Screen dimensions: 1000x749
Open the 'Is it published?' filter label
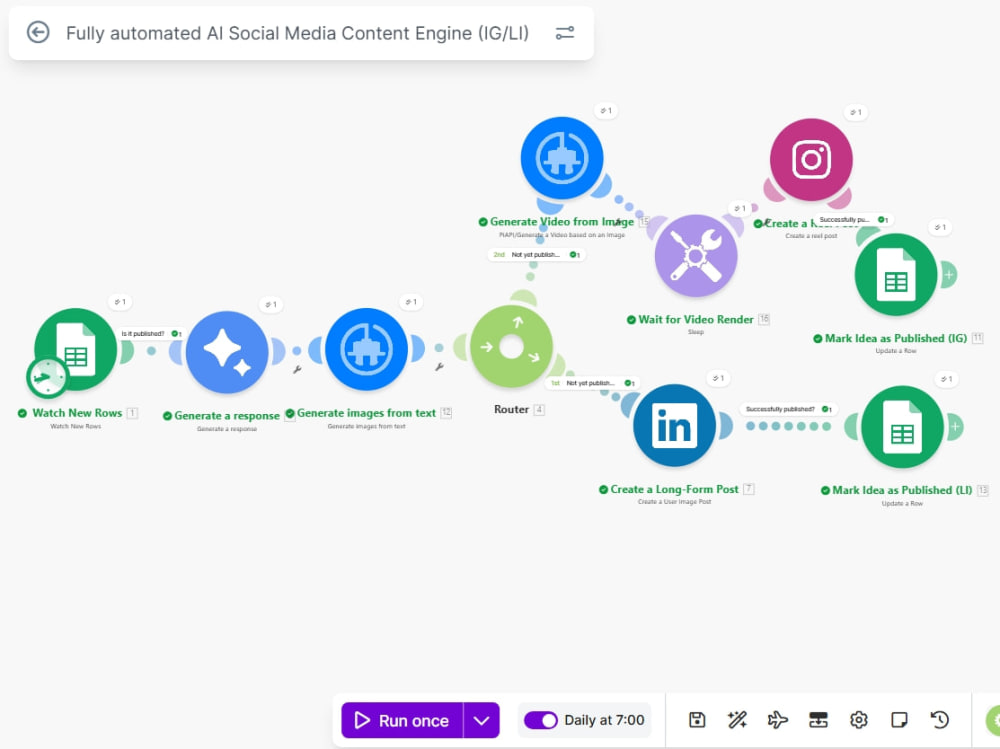pos(151,334)
